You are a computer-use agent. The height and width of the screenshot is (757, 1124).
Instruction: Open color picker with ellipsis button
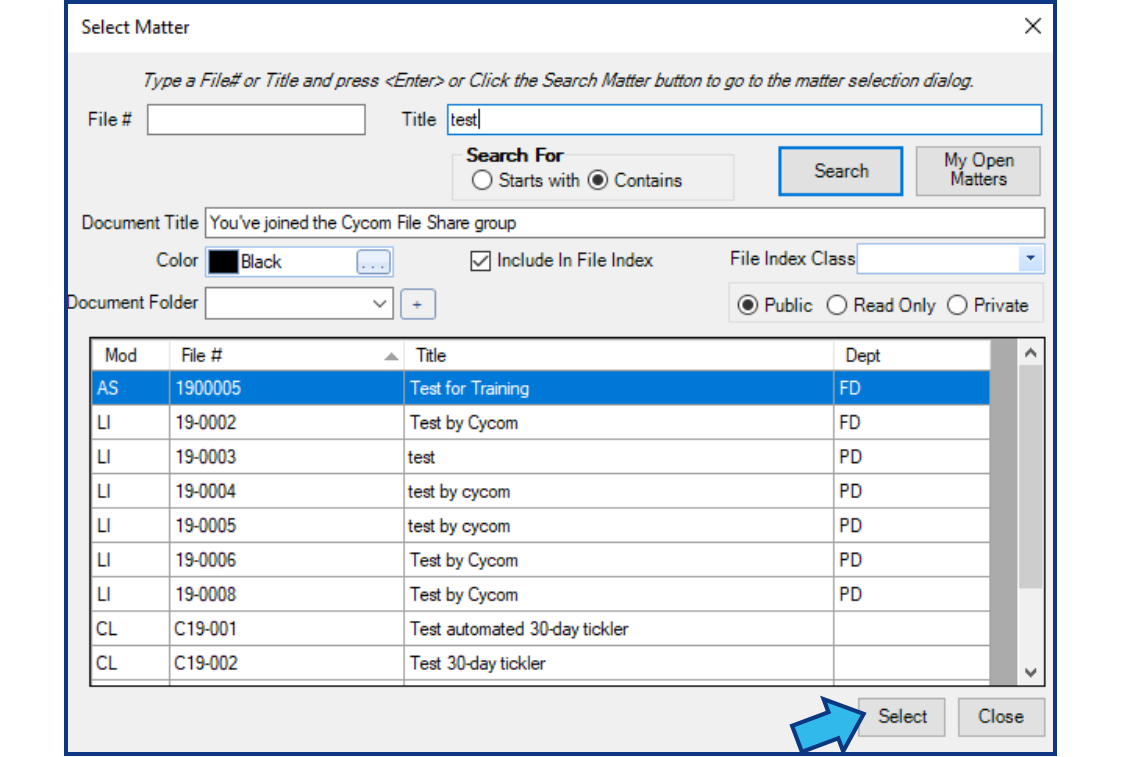373,262
